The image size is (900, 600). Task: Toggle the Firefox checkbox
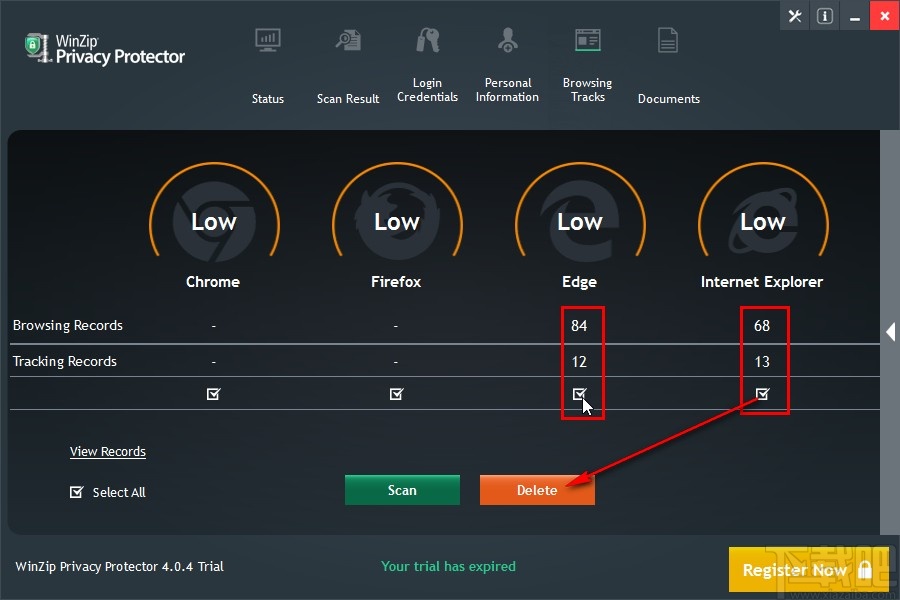[397, 393]
